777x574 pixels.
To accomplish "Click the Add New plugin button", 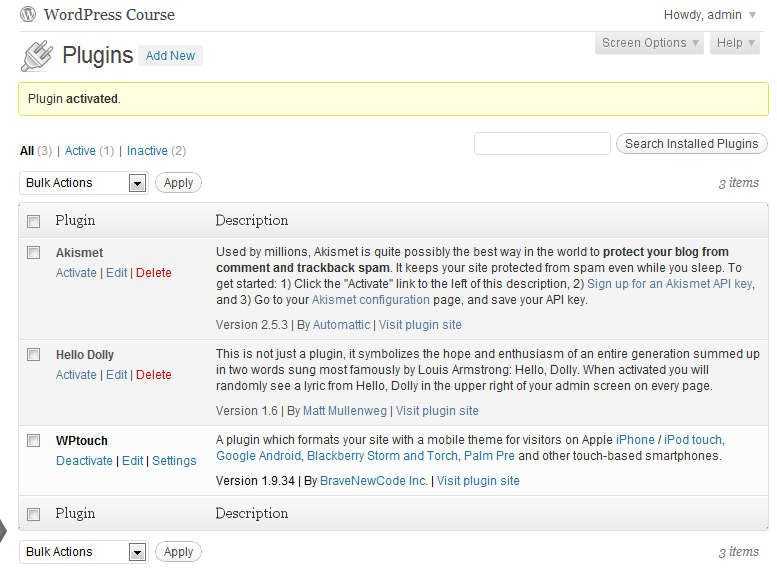I will pyautogui.click(x=170, y=56).
